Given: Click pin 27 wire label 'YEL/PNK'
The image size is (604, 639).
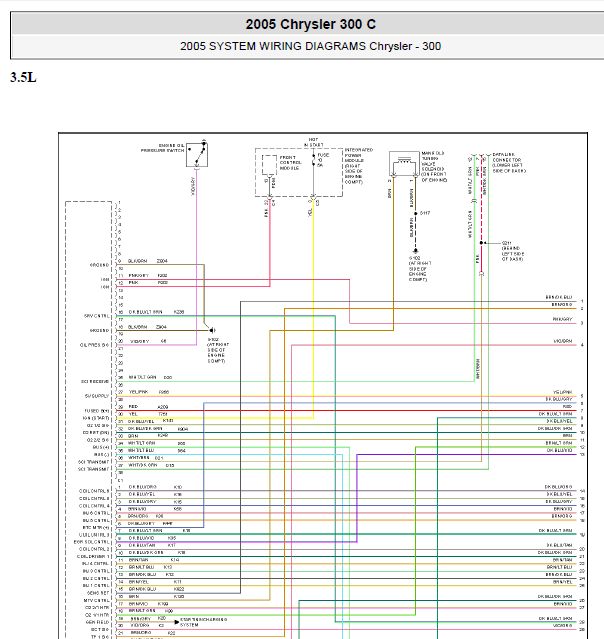Looking at the screenshot, I should click(139, 392).
